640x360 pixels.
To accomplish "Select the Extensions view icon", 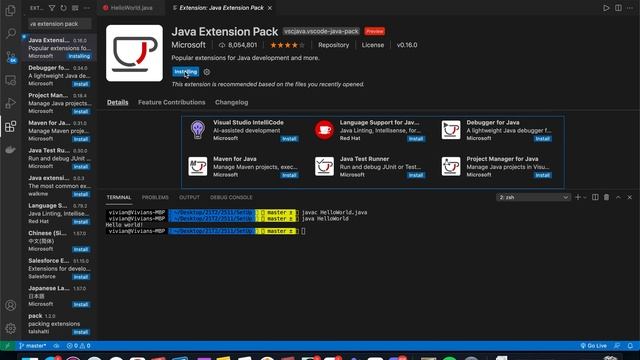I will (11, 126).
